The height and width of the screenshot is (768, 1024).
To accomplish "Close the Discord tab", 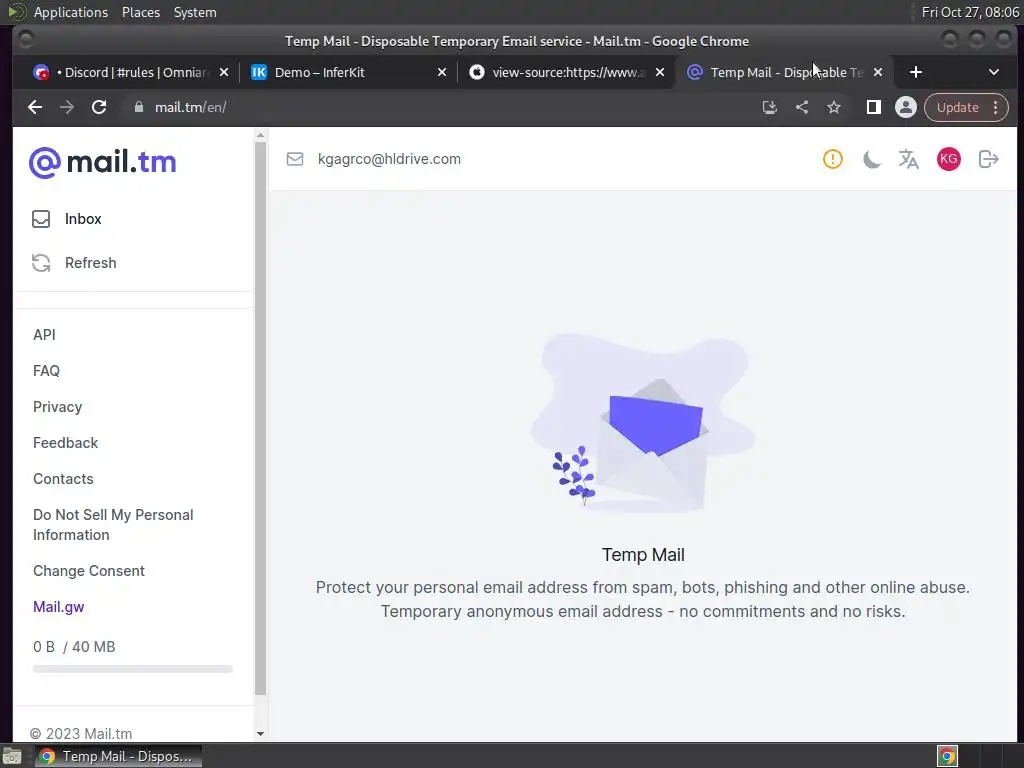I will (x=224, y=72).
